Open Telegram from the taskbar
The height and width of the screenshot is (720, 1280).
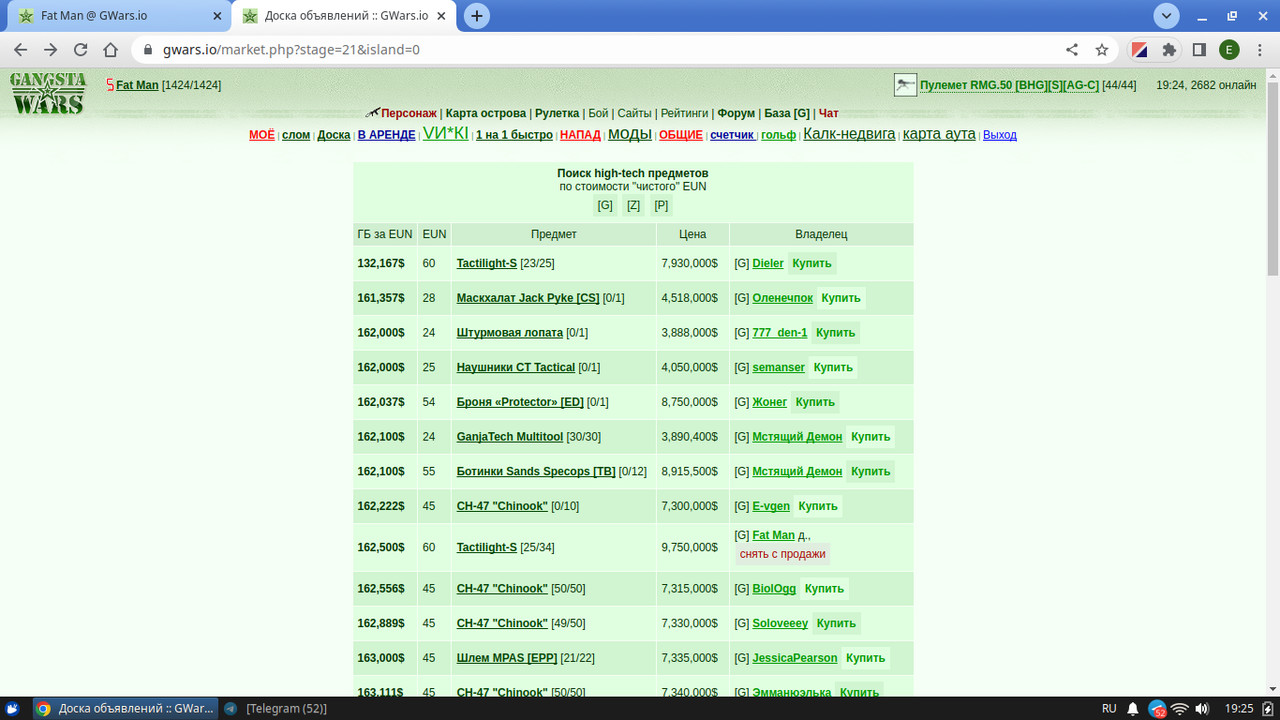(278, 708)
